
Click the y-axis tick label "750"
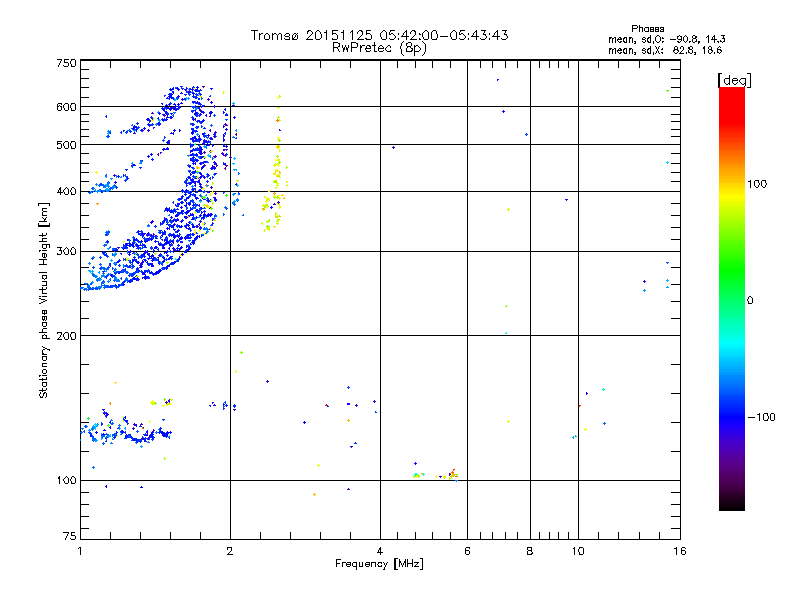coord(66,63)
